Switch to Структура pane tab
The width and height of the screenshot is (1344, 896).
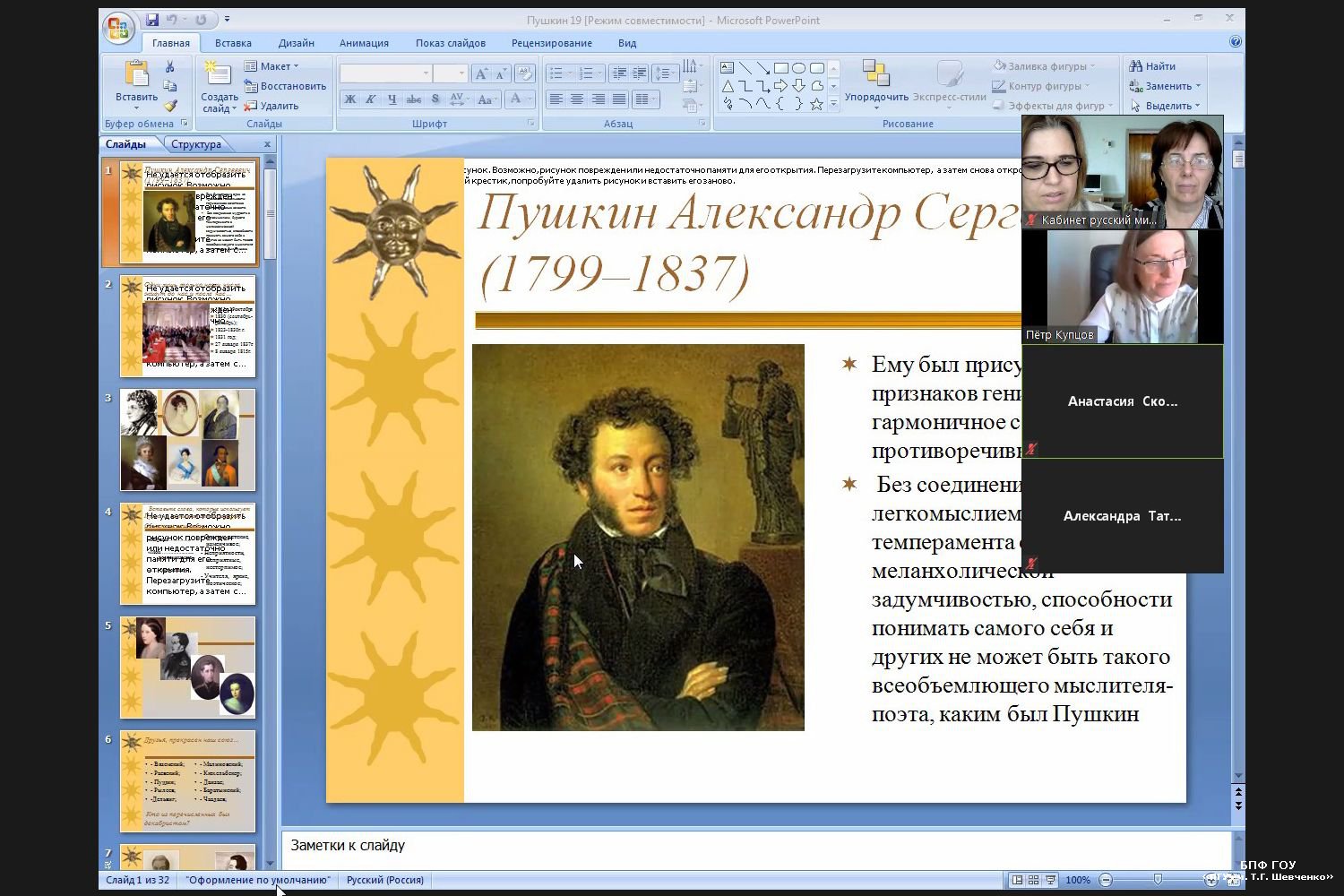coord(195,144)
